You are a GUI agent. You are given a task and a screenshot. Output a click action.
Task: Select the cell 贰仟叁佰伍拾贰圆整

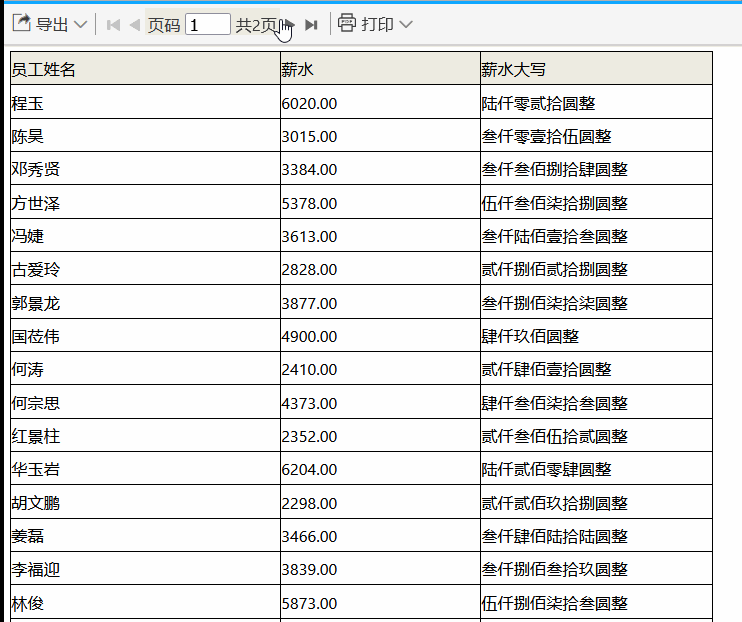point(596,435)
